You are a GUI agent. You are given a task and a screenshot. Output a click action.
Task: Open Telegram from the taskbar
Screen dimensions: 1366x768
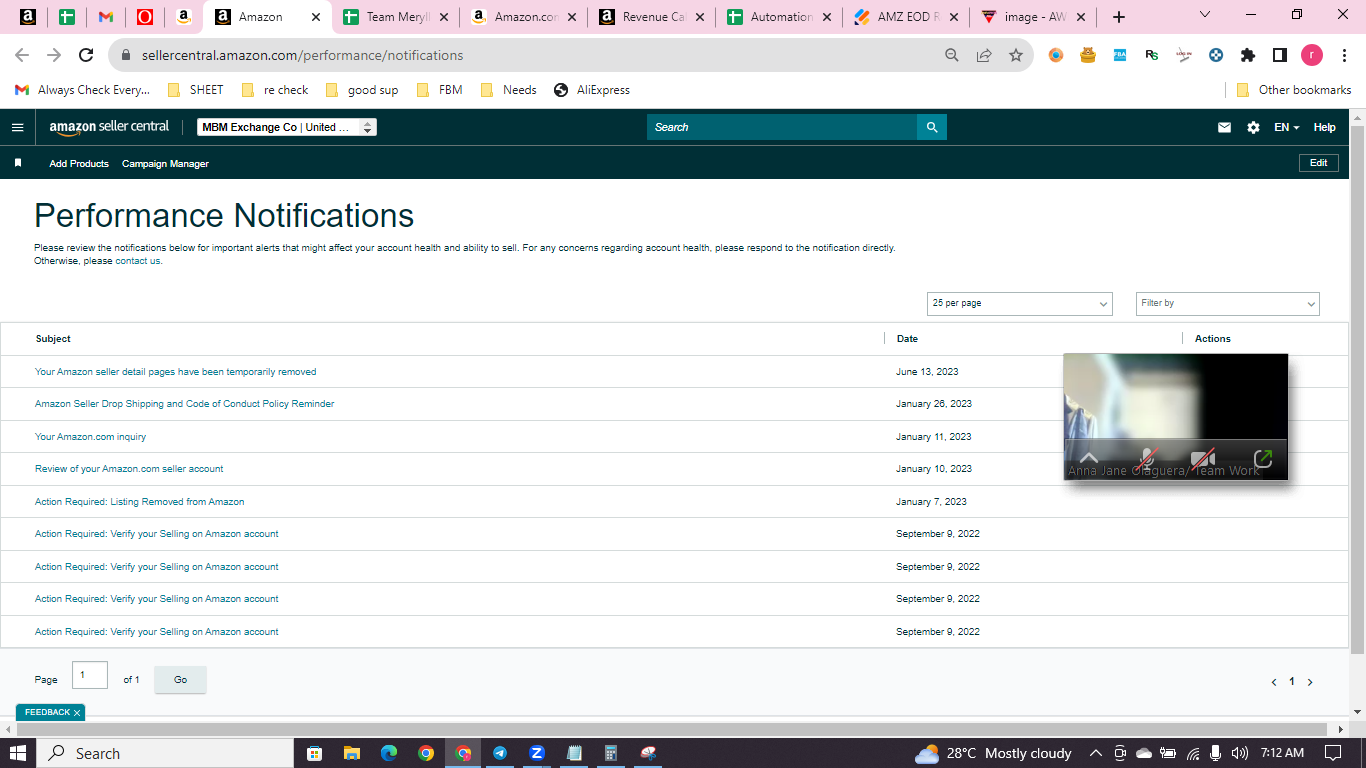(500, 753)
